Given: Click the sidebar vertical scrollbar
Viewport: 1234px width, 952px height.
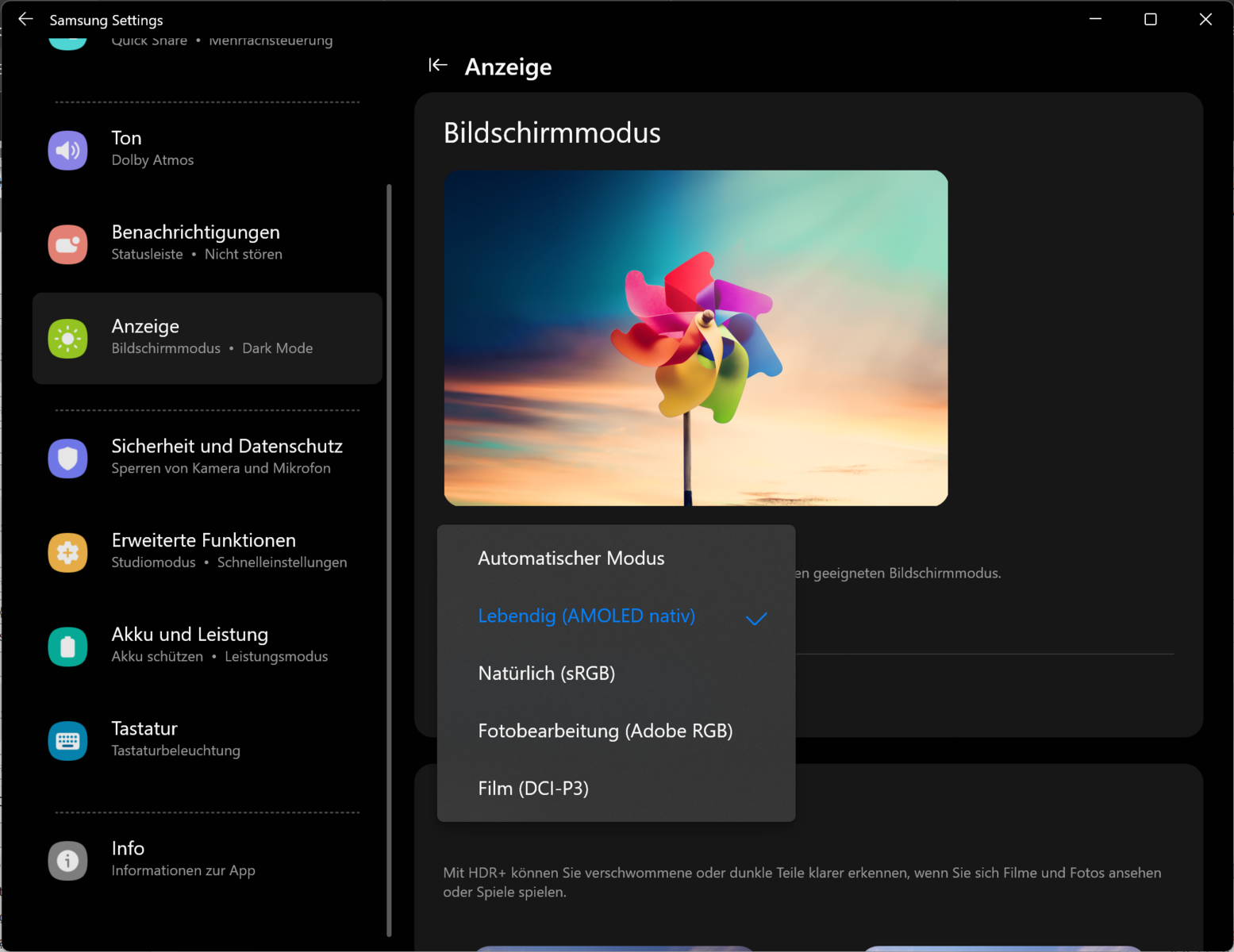Looking at the screenshot, I should point(389,555).
